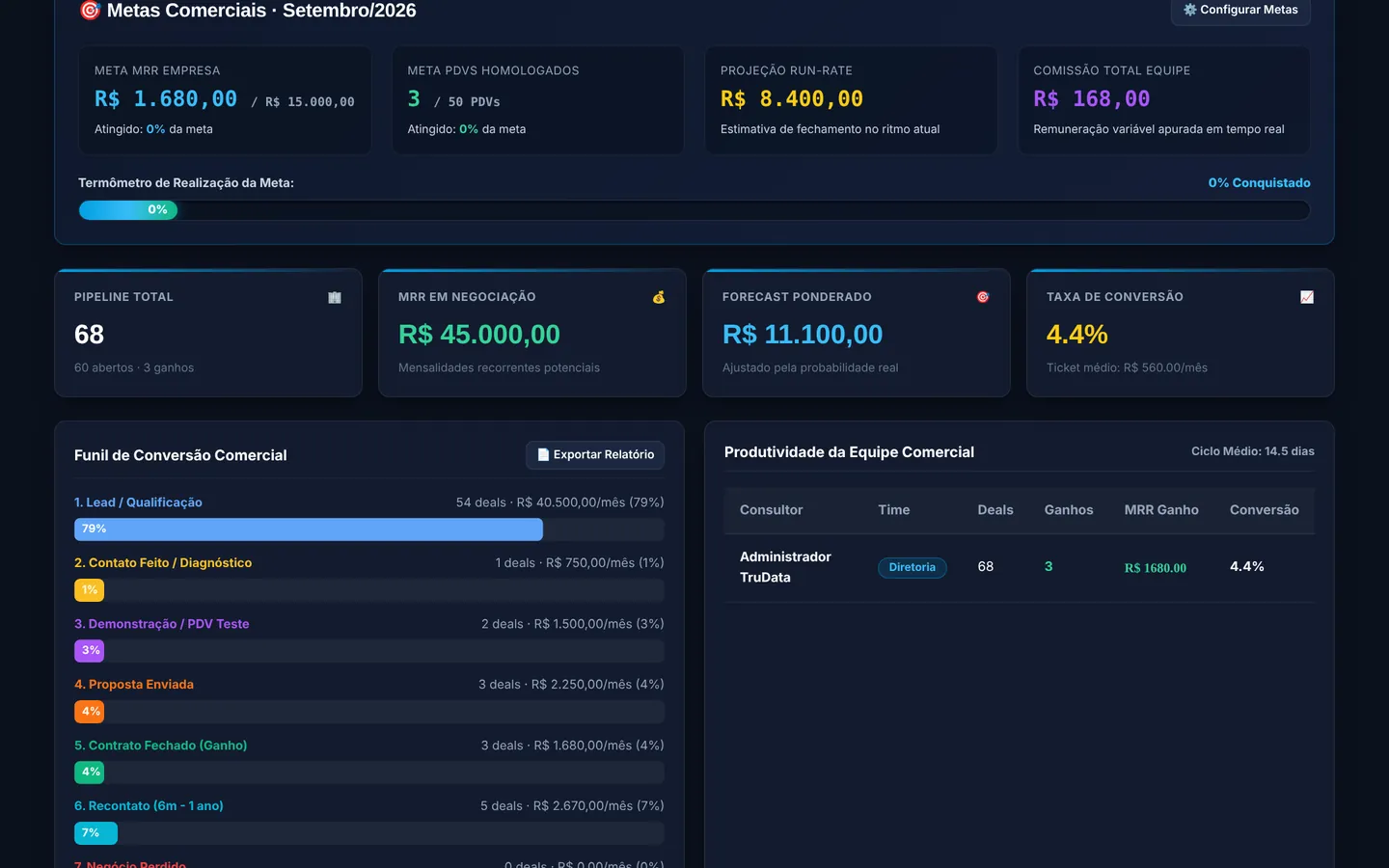Viewport: 1389px width, 868px height.
Task: Click 54 deals · R$ 40.500,00/mês text
Action: [560, 502]
